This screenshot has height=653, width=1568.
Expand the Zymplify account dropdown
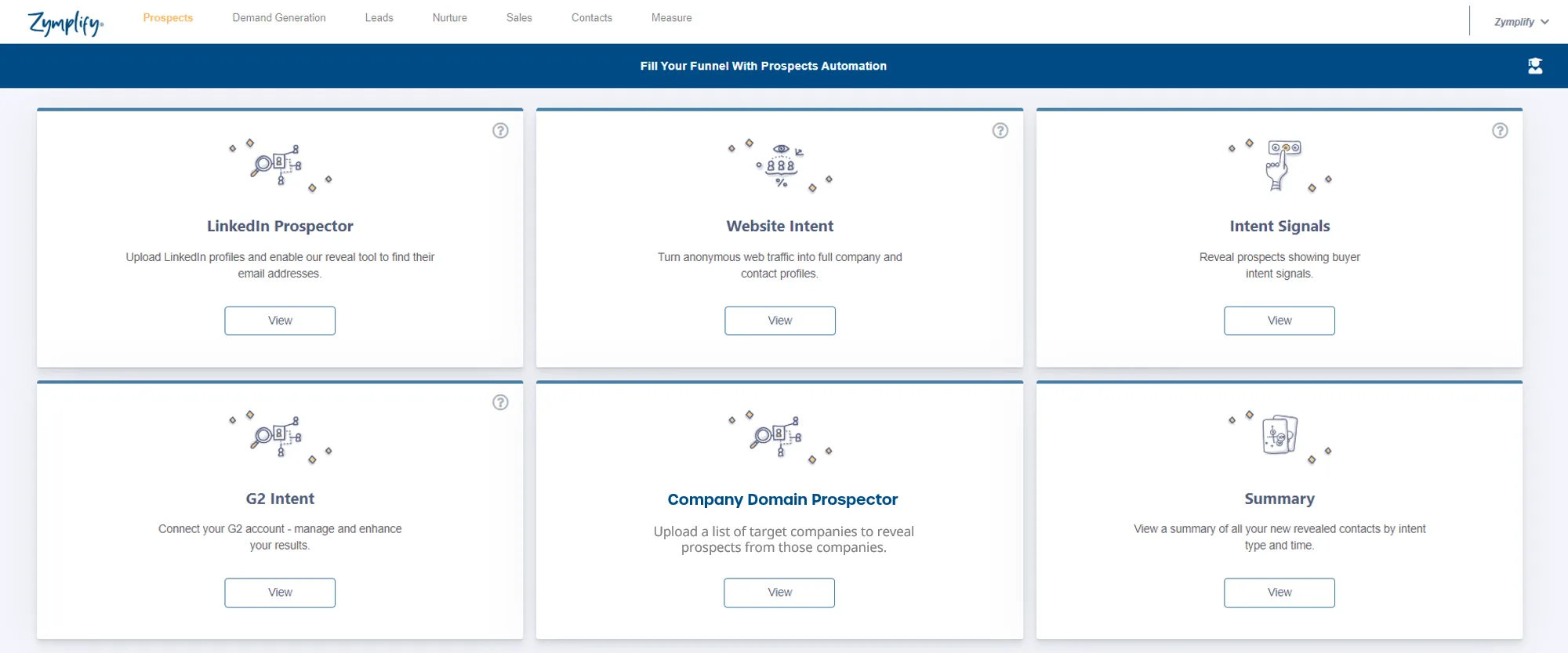click(1521, 22)
